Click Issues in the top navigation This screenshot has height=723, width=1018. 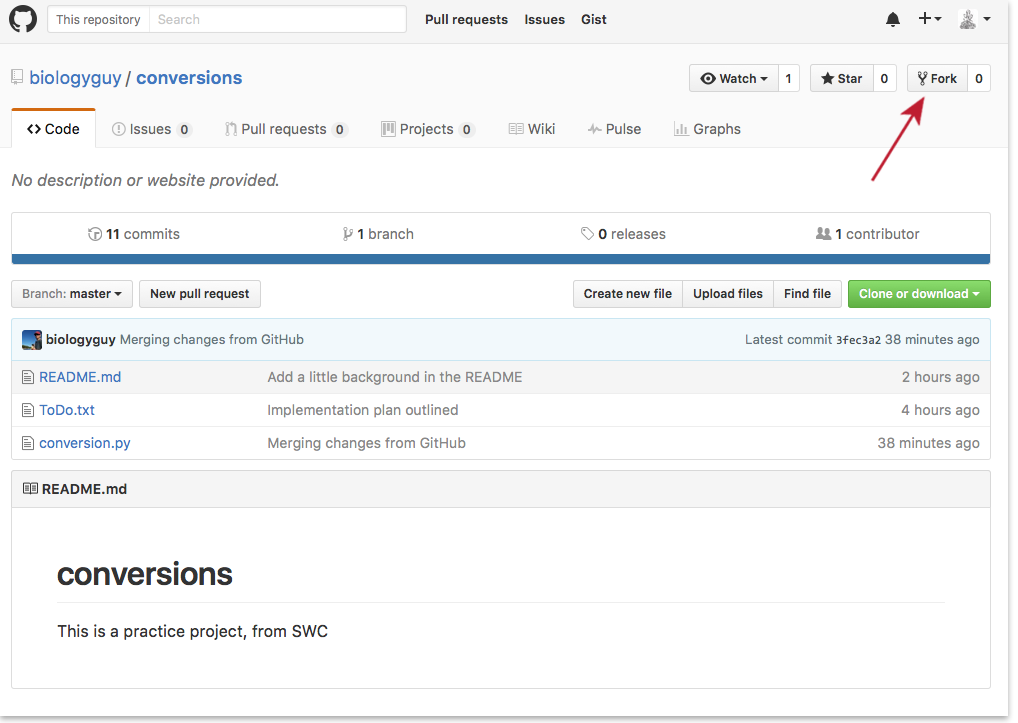click(544, 19)
